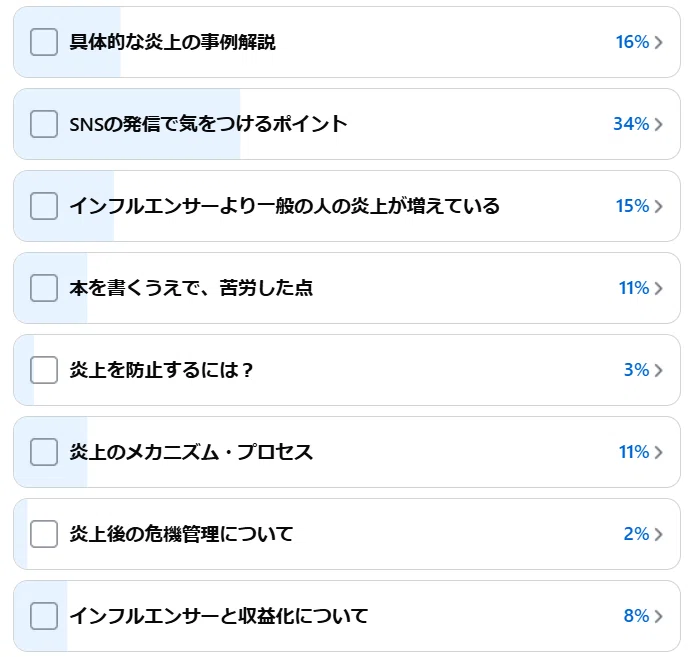Toggle the 炎上を防止するには？ checkbox

[44, 370]
